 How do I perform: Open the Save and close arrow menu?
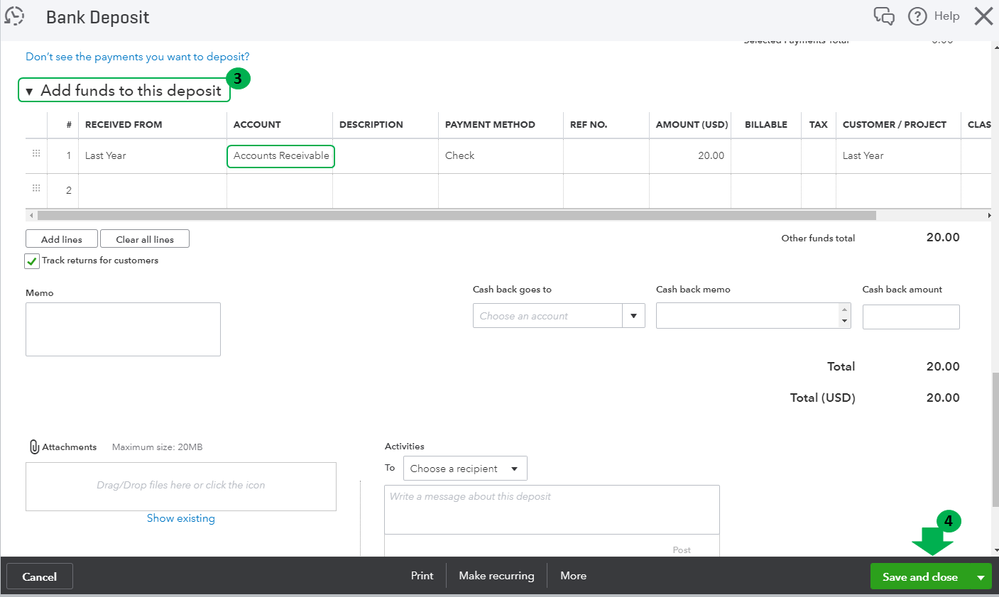pyautogui.click(x=981, y=577)
